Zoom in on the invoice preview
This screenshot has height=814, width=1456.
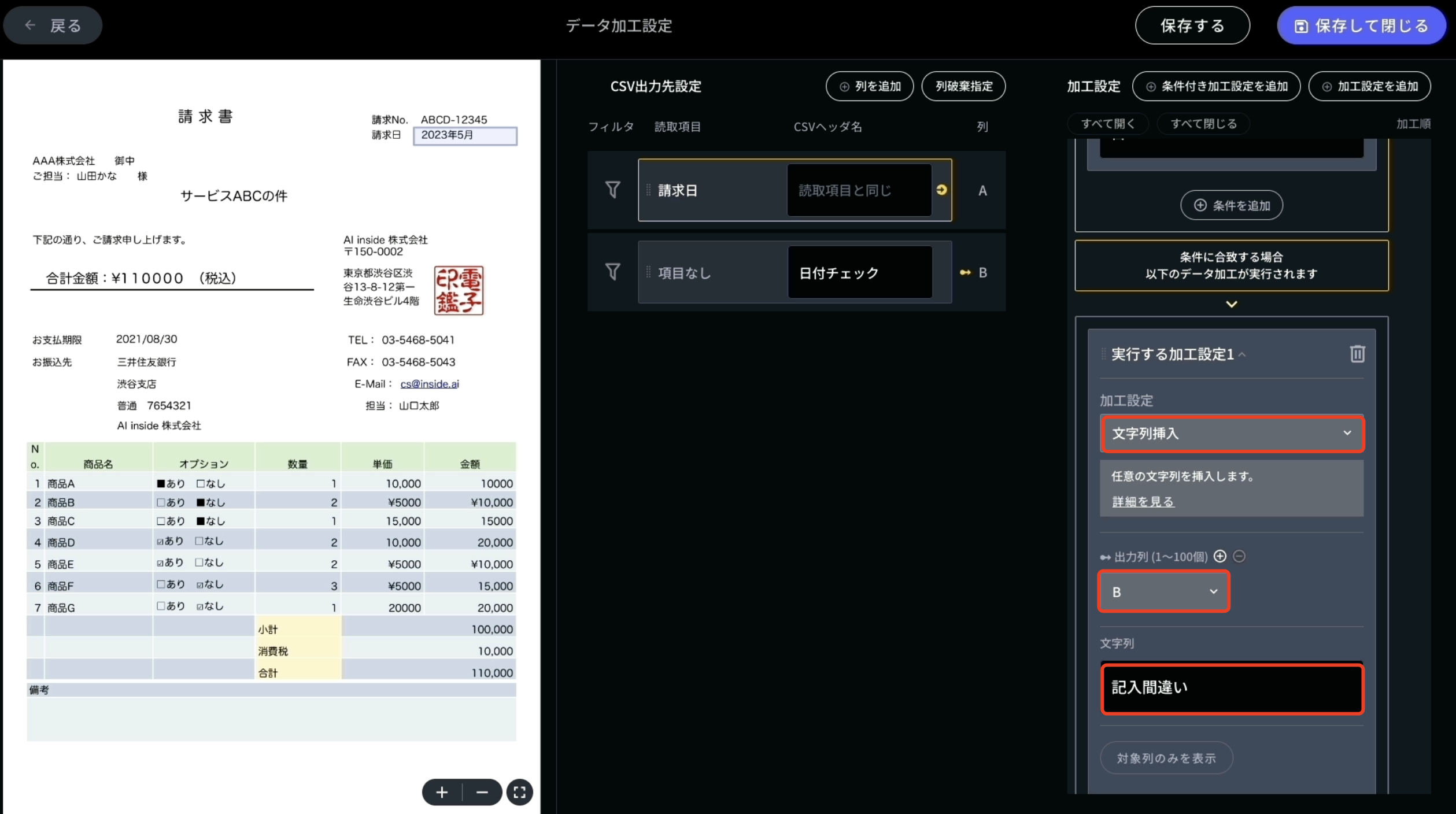coord(441,792)
